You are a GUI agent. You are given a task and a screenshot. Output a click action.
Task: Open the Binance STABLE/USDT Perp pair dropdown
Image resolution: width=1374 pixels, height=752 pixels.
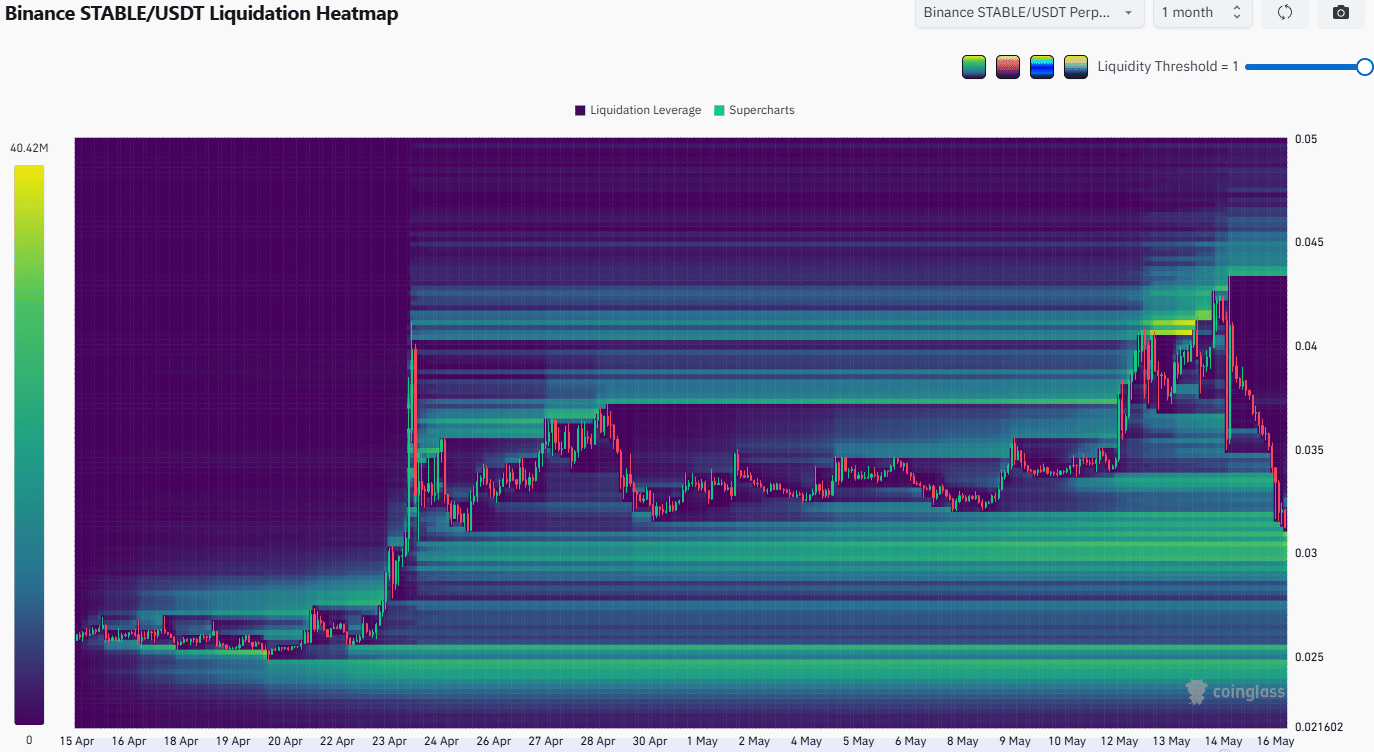click(1030, 13)
